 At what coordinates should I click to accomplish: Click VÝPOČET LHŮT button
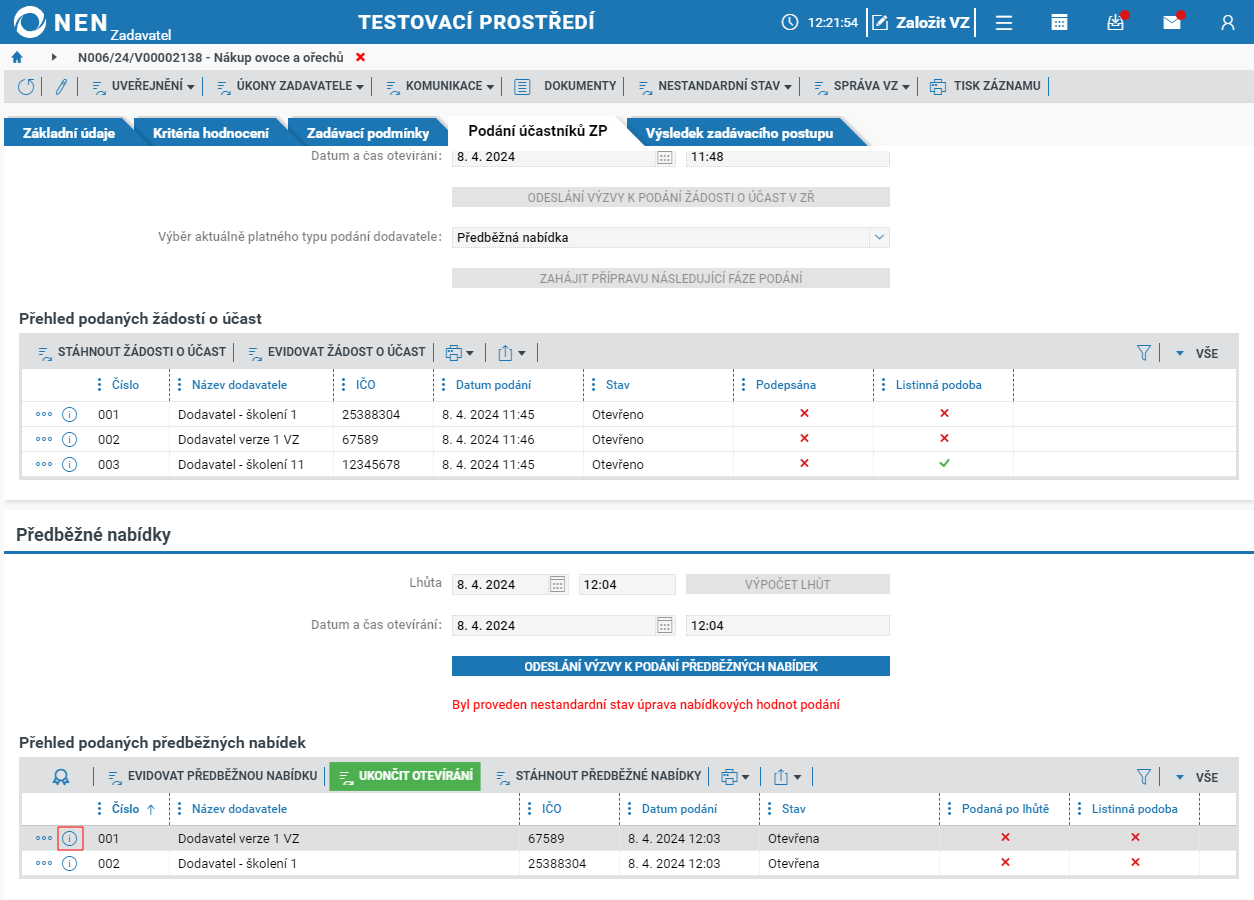[x=787, y=584]
